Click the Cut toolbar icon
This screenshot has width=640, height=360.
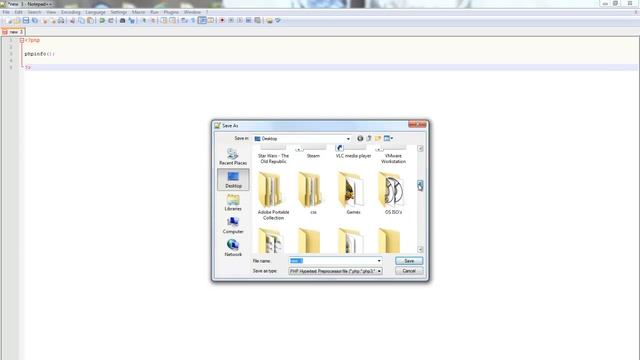coord(73,20)
